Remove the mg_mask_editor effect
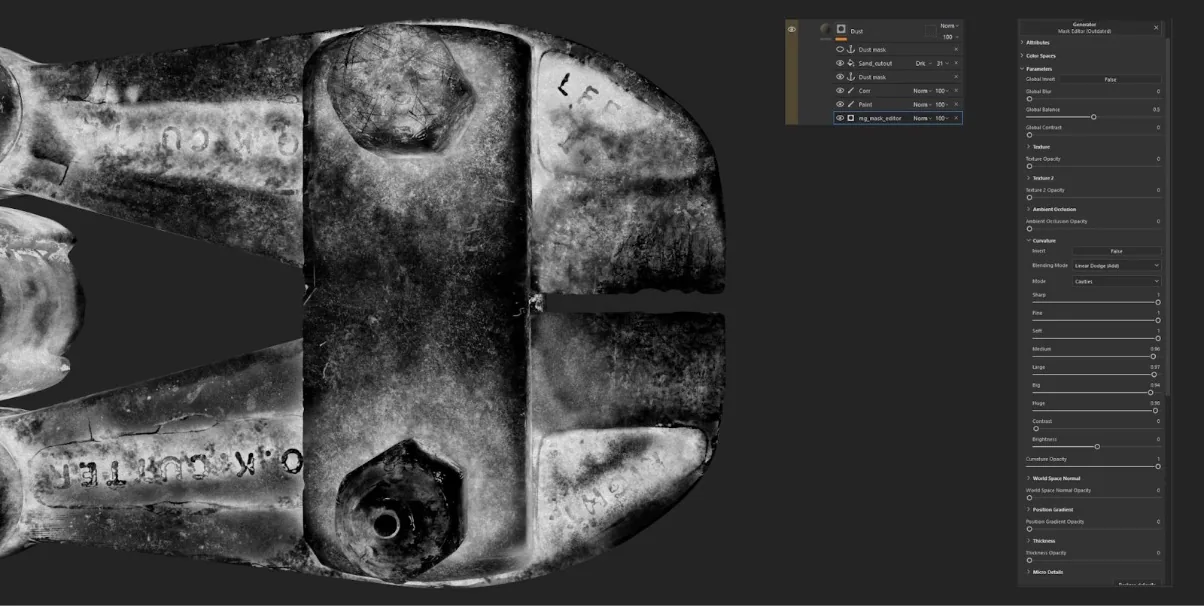 (956, 118)
